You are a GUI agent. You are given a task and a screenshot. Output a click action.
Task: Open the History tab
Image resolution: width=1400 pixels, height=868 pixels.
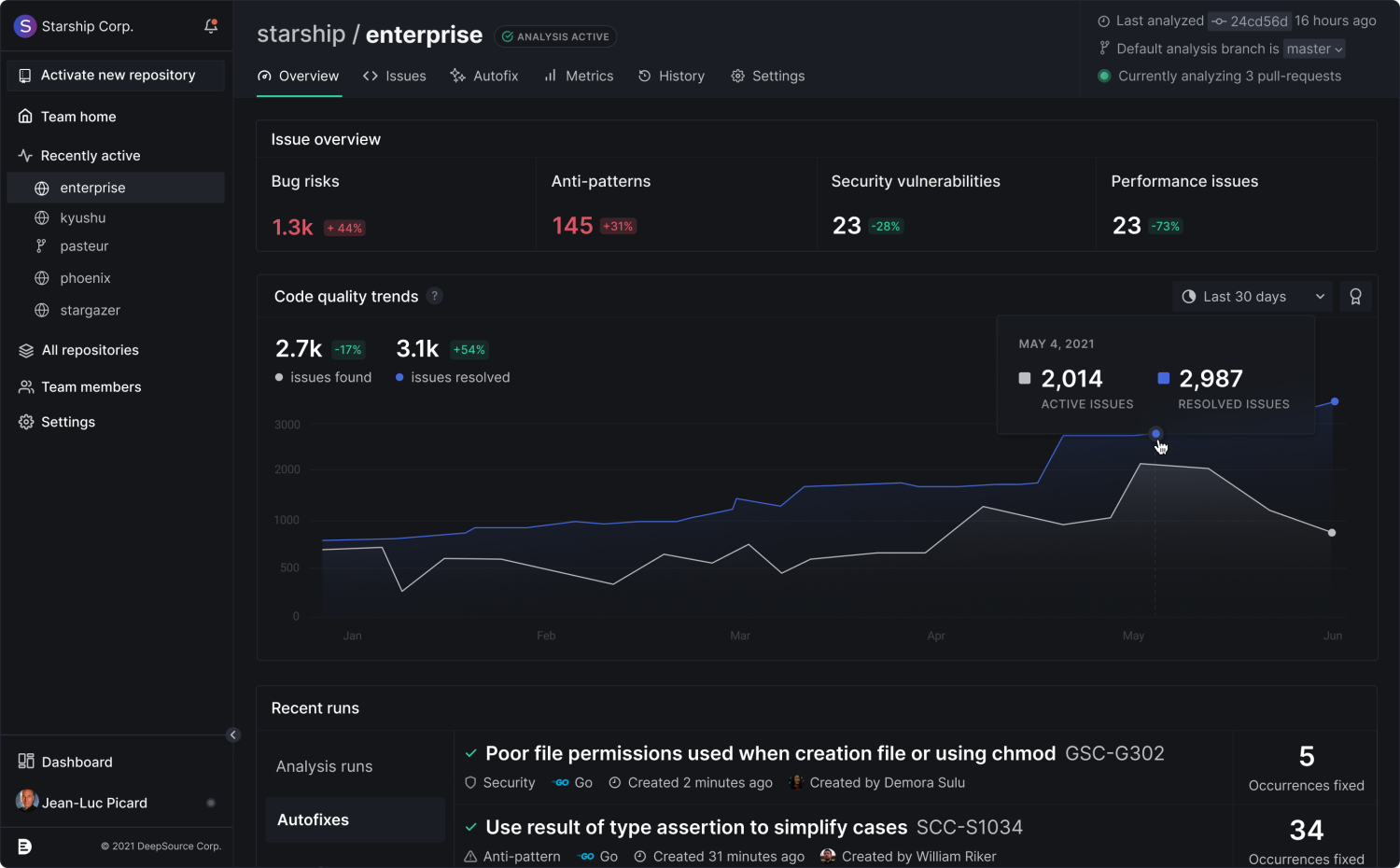(x=671, y=76)
